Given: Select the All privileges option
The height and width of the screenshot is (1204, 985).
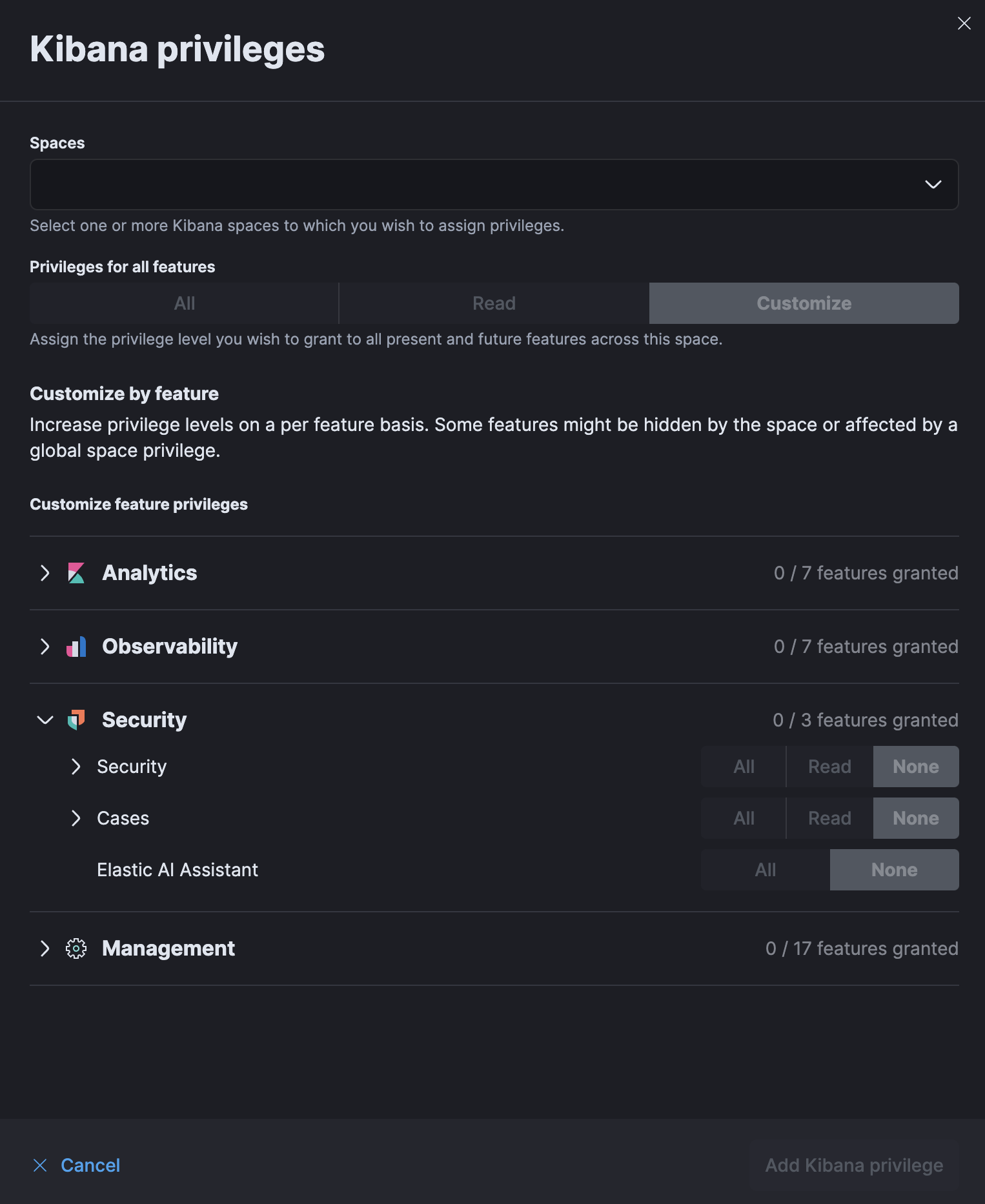Looking at the screenshot, I should coord(183,303).
